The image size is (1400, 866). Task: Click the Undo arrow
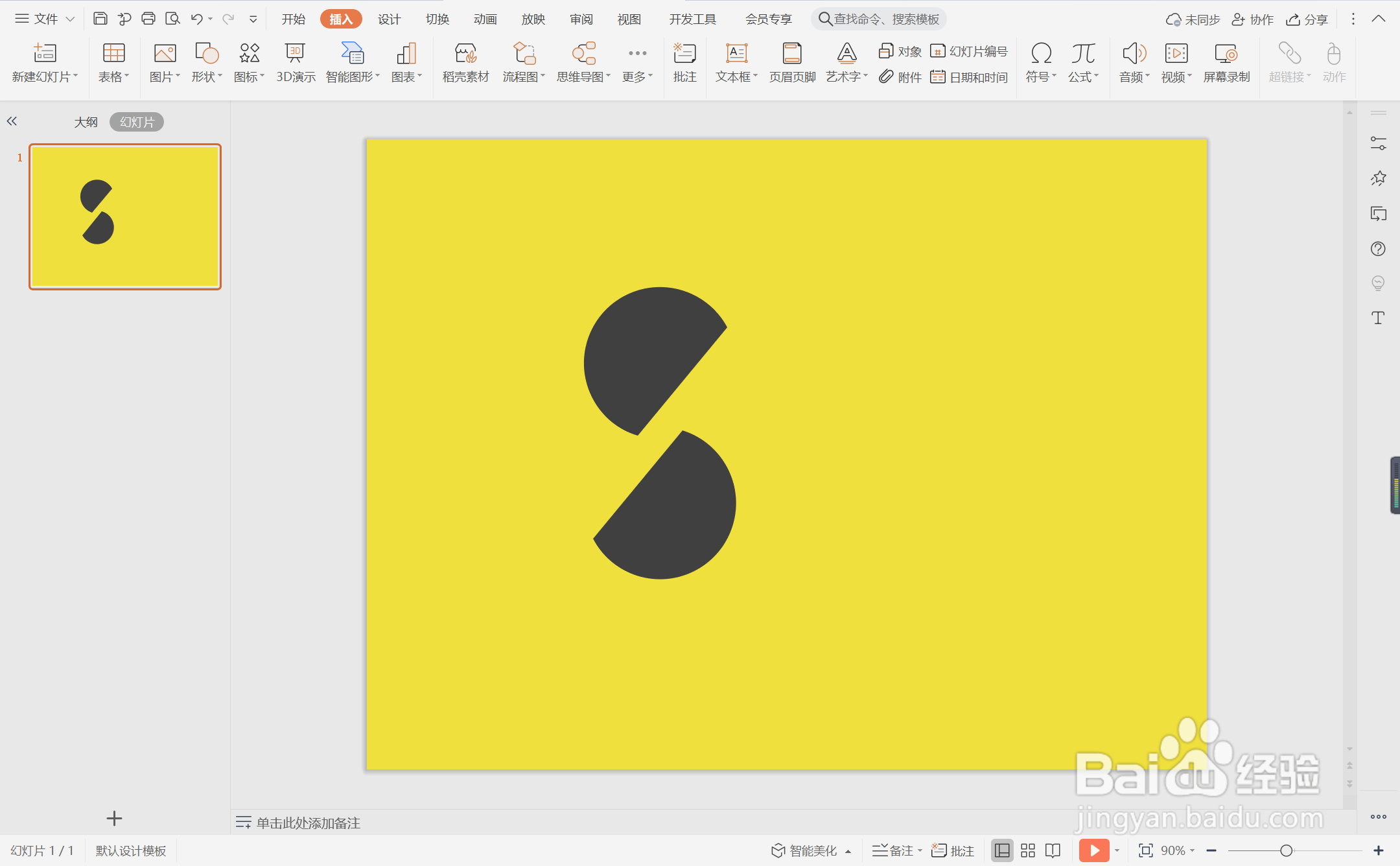coord(197,19)
